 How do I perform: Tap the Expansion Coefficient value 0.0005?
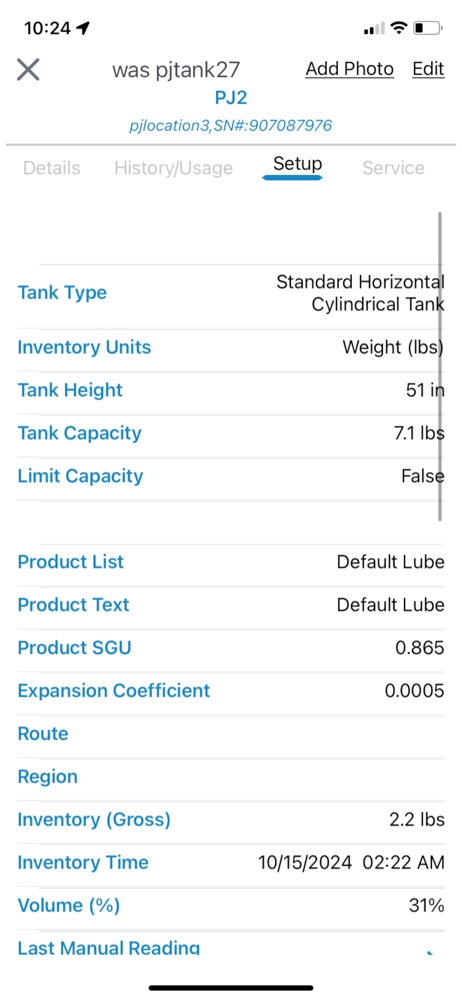point(414,691)
